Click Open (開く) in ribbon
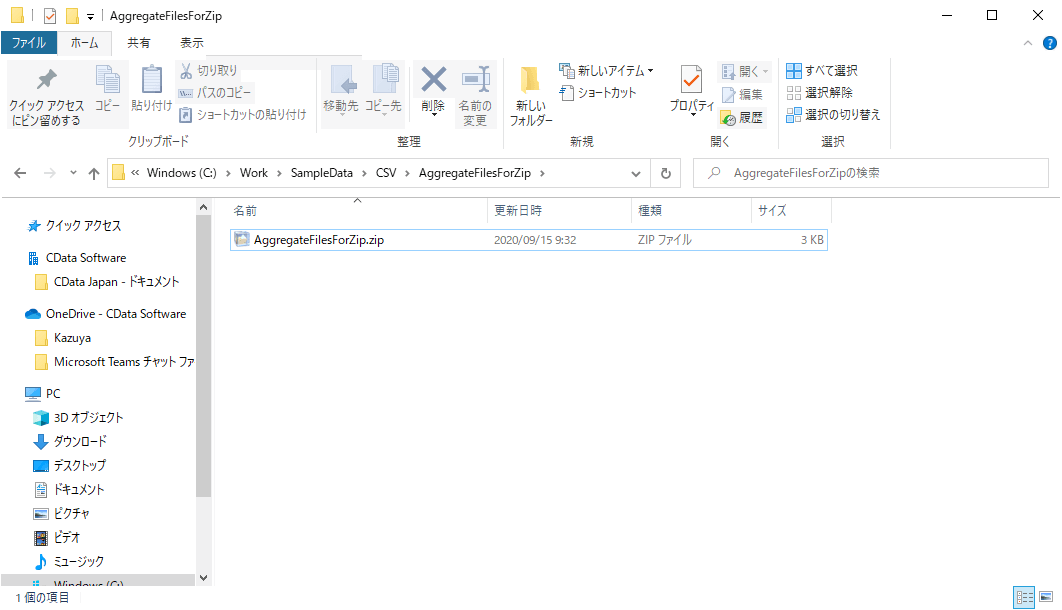The width and height of the screenshot is (1062, 610). click(745, 71)
